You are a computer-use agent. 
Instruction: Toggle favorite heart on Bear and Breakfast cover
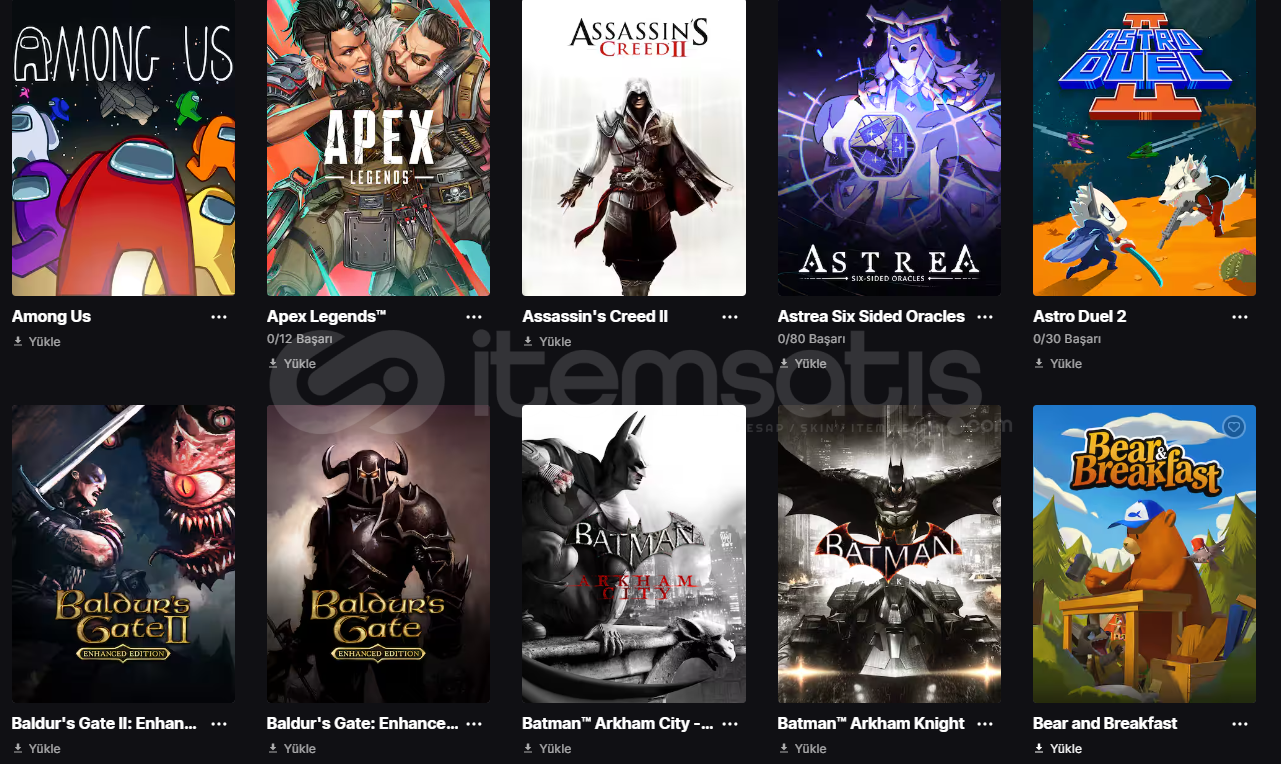(1234, 427)
